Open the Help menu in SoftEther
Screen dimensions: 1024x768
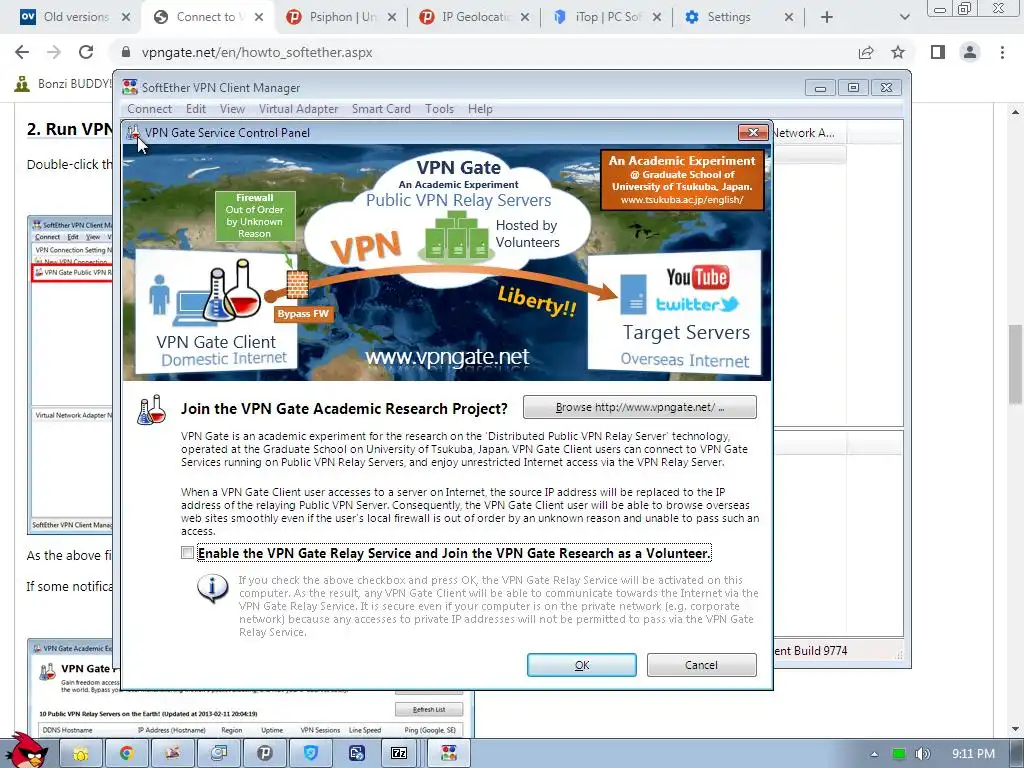point(480,109)
